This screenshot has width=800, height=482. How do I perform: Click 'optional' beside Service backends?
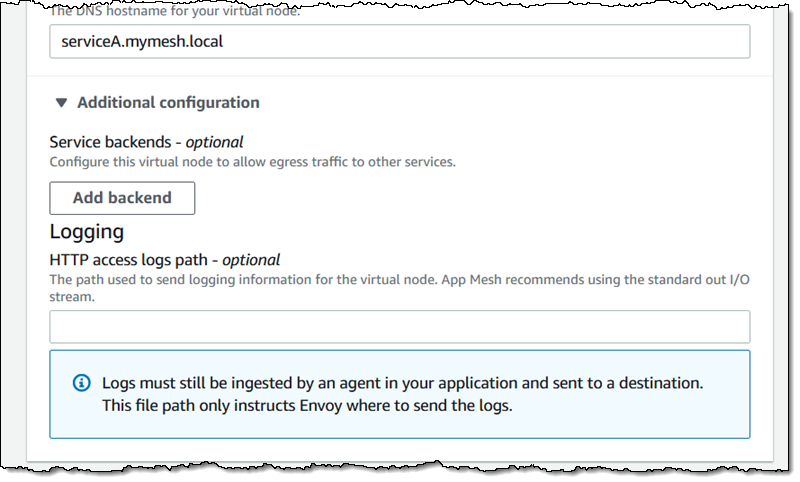click(x=214, y=142)
